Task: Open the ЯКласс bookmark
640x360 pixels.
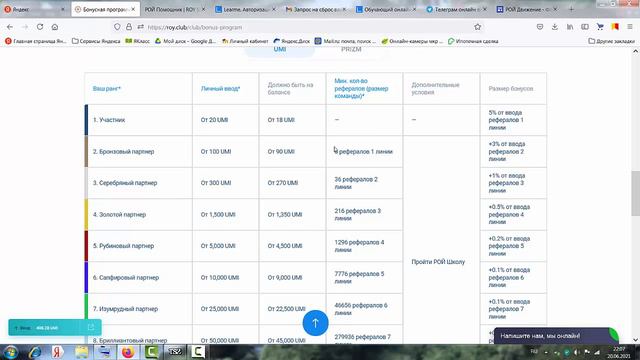Action: pos(138,41)
